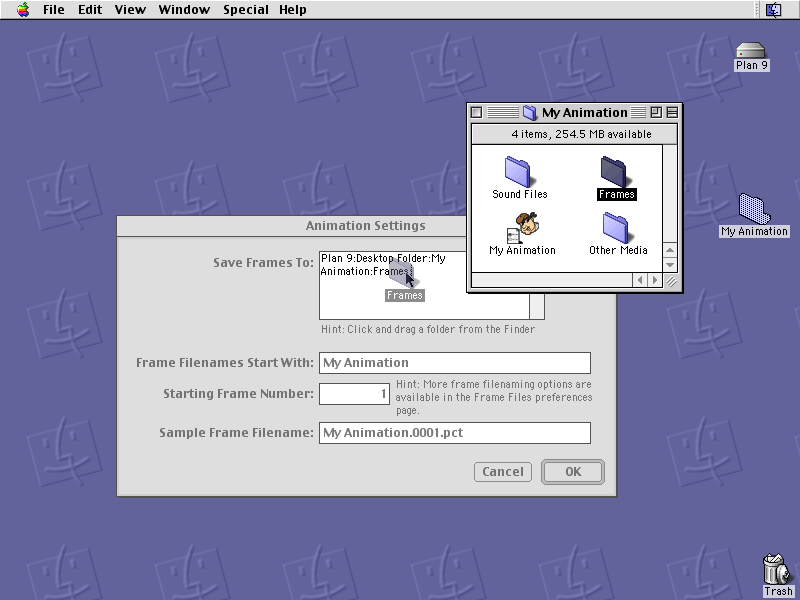The image size is (800, 600).
Task: Open the File menu
Action: (54, 9)
